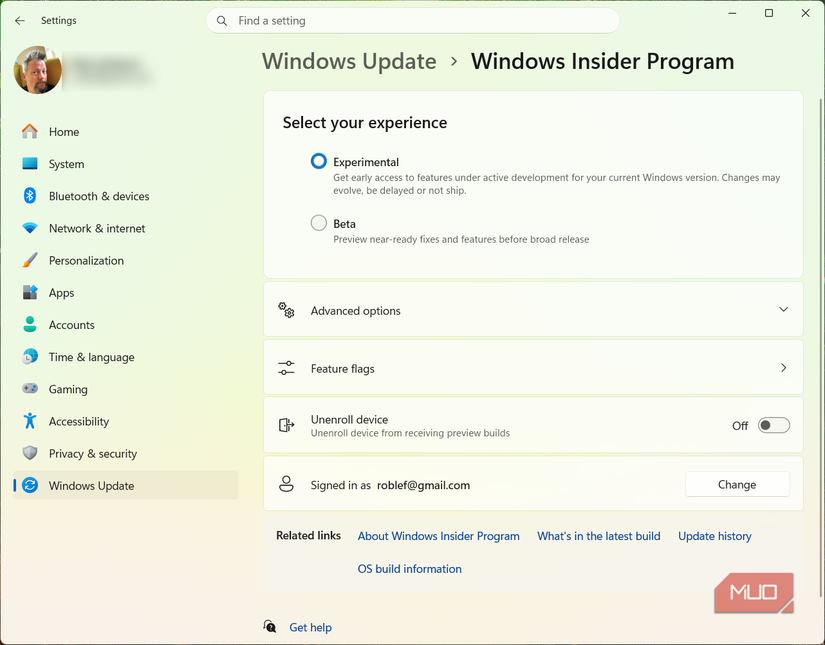This screenshot has height=645, width=825.
Task: Focus the Find a setting box
Action: [x=412, y=21]
